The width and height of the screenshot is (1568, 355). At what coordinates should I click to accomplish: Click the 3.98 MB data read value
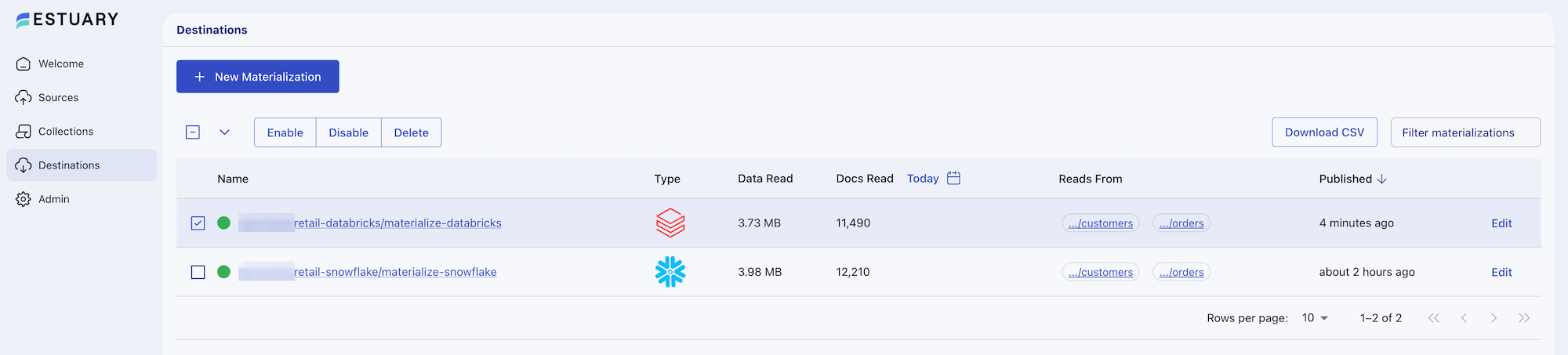pyautogui.click(x=760, y=272)
